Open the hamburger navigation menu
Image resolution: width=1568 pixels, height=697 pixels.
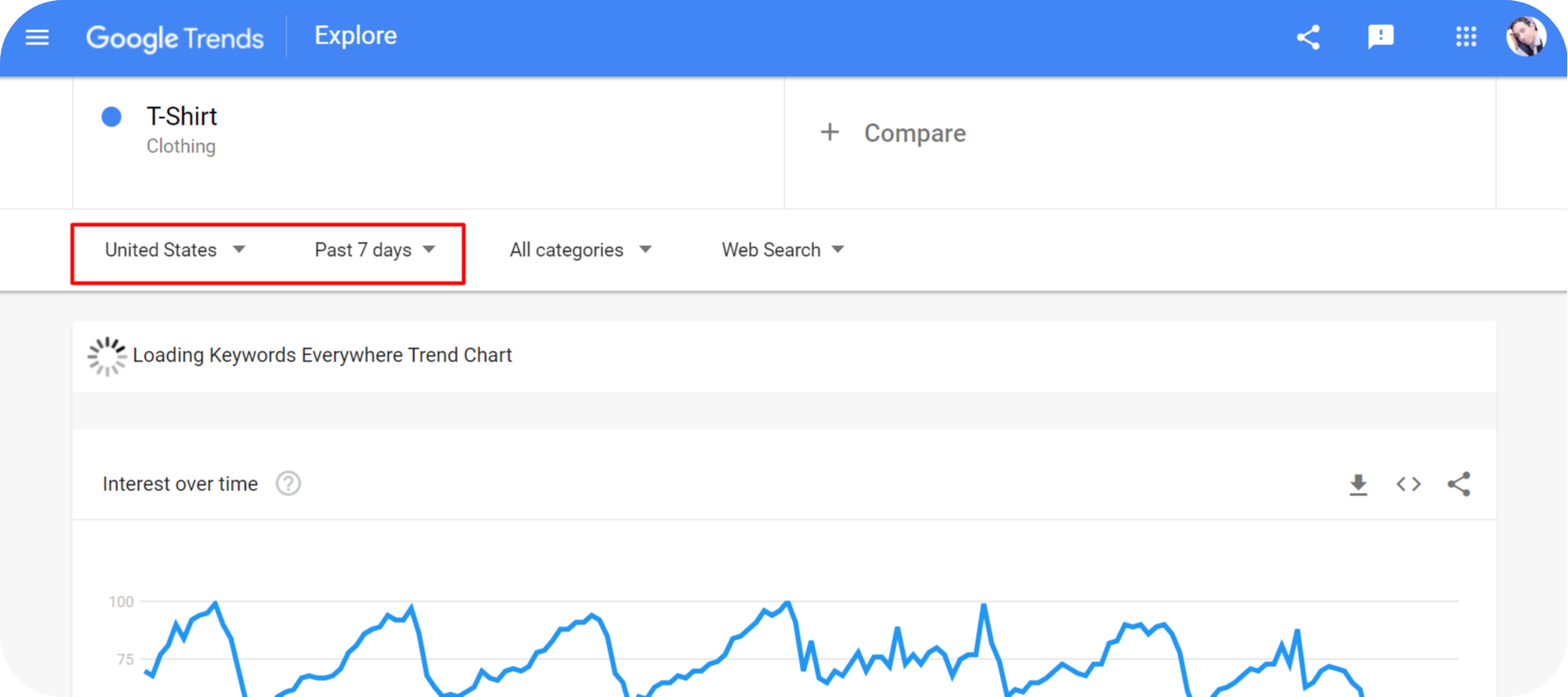pyautogui.click(x=37, y=37)
